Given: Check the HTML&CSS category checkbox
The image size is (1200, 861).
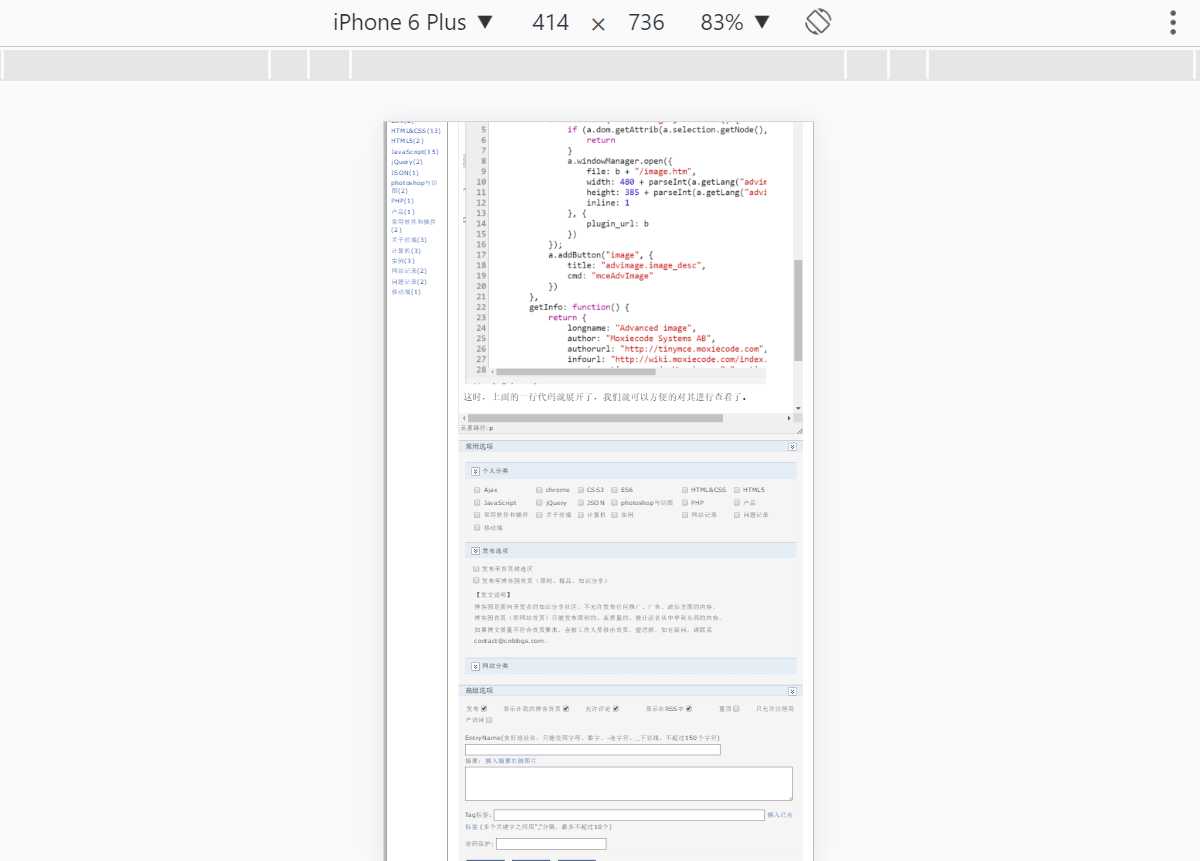Looking at the screenshot, I should pos(685,490).
